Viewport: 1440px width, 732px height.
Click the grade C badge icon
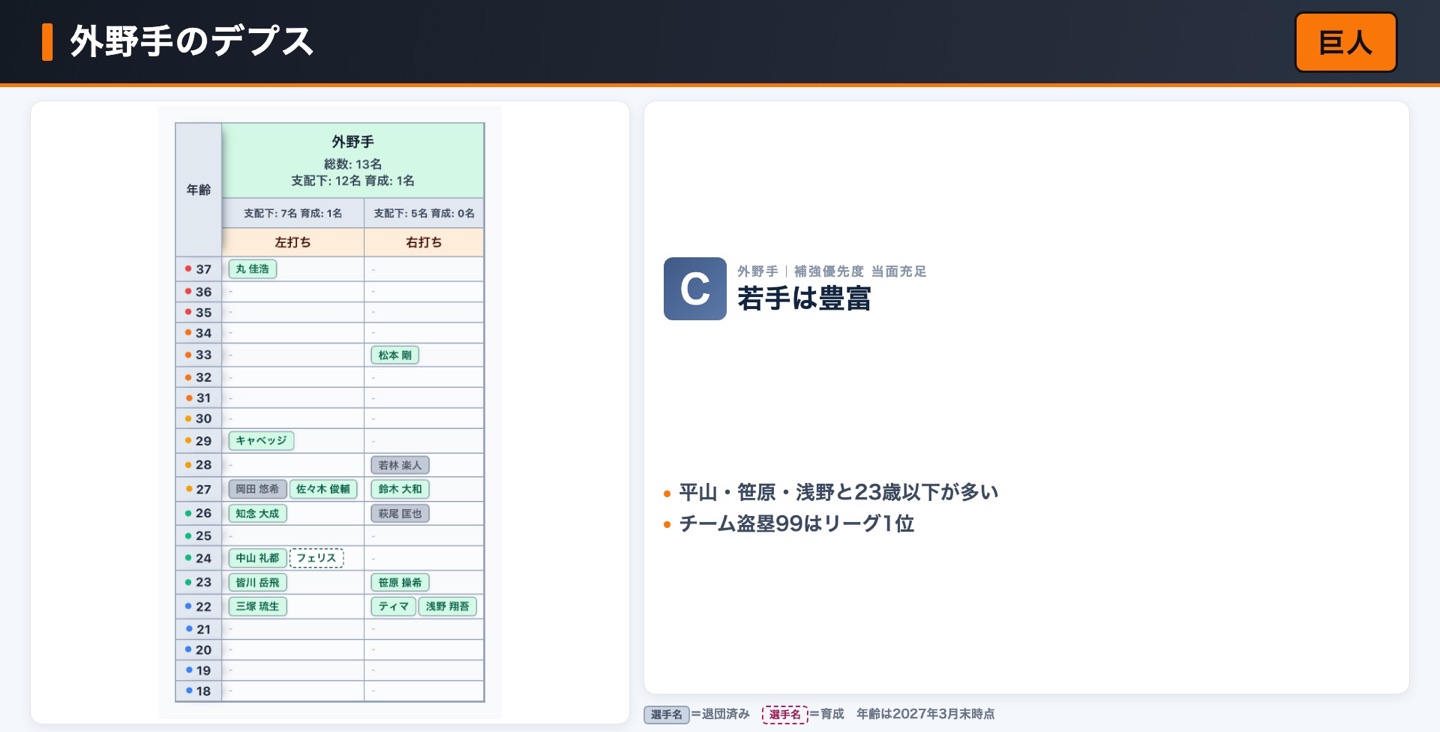point(695,289)
